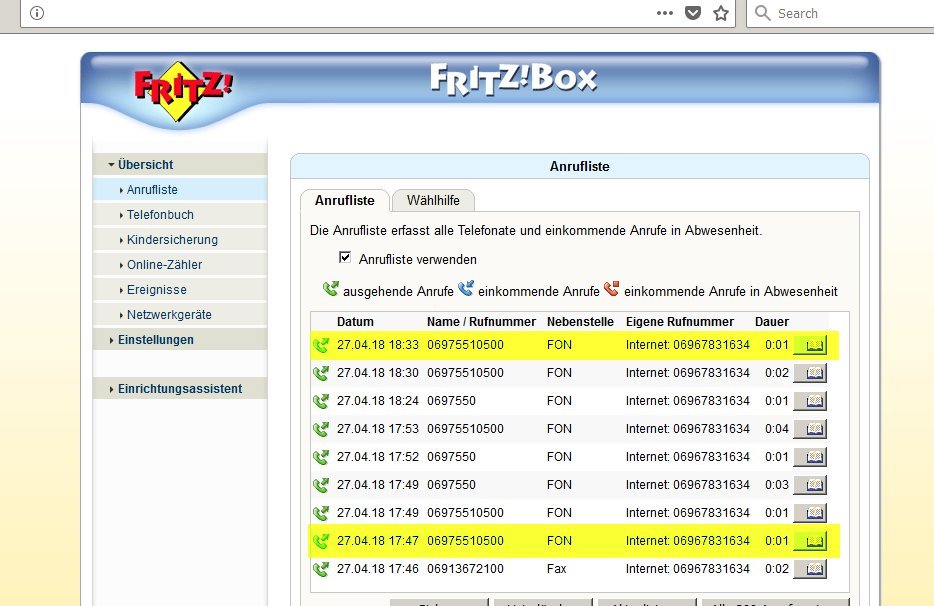This screenshot has width=934, height=606.
Task: Click the 'Fax' extension cell
Action: (x=556, y=569)
